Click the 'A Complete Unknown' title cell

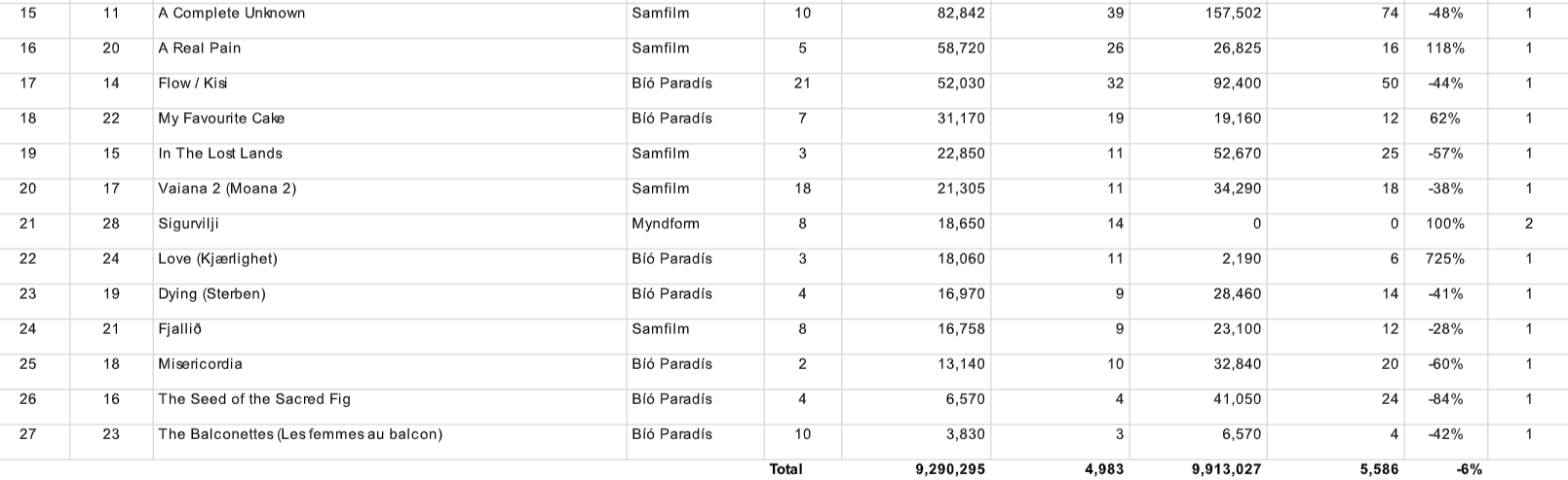[232, 14]
